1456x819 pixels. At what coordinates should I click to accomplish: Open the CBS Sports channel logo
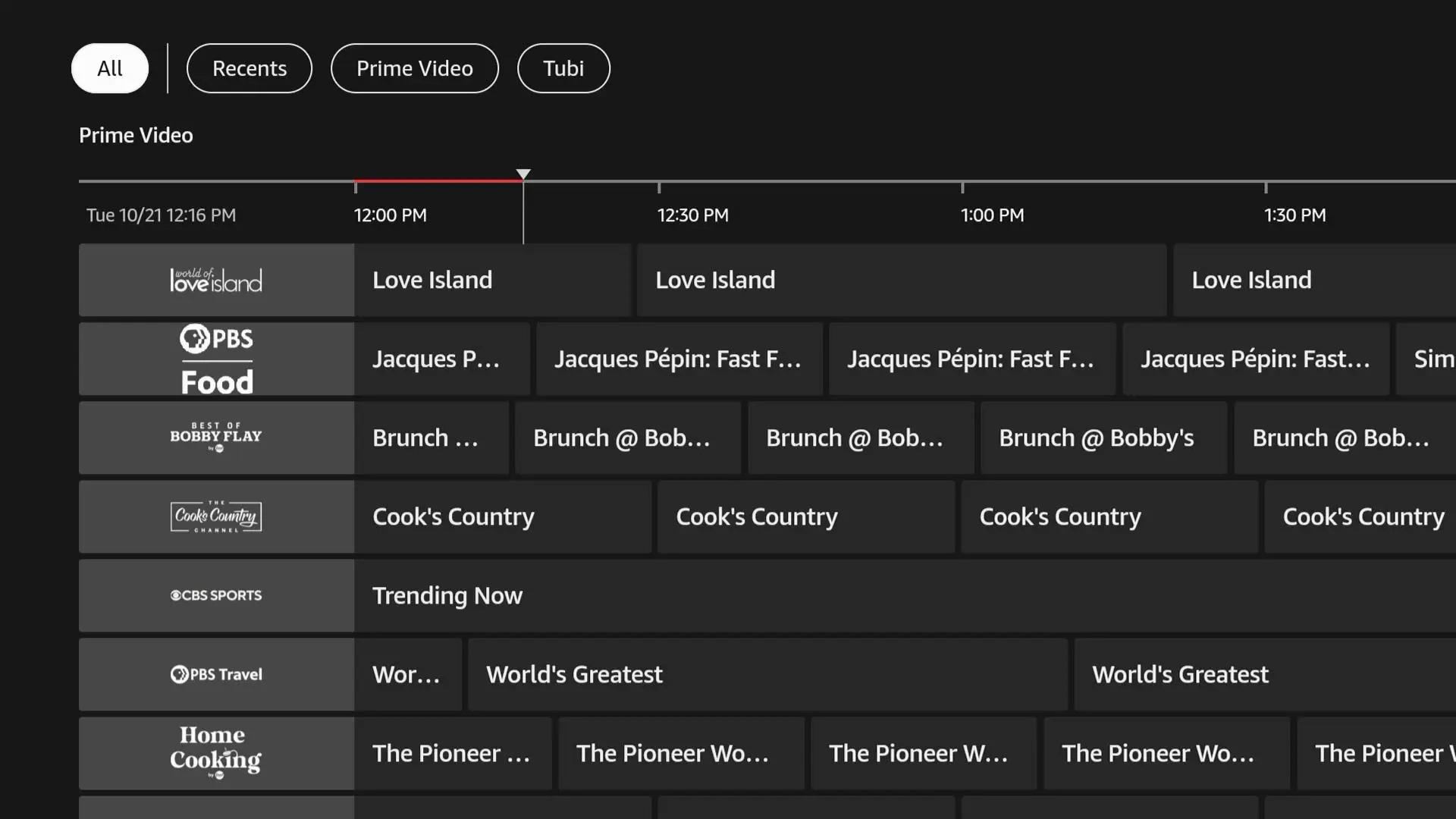(x=216, y=595)
